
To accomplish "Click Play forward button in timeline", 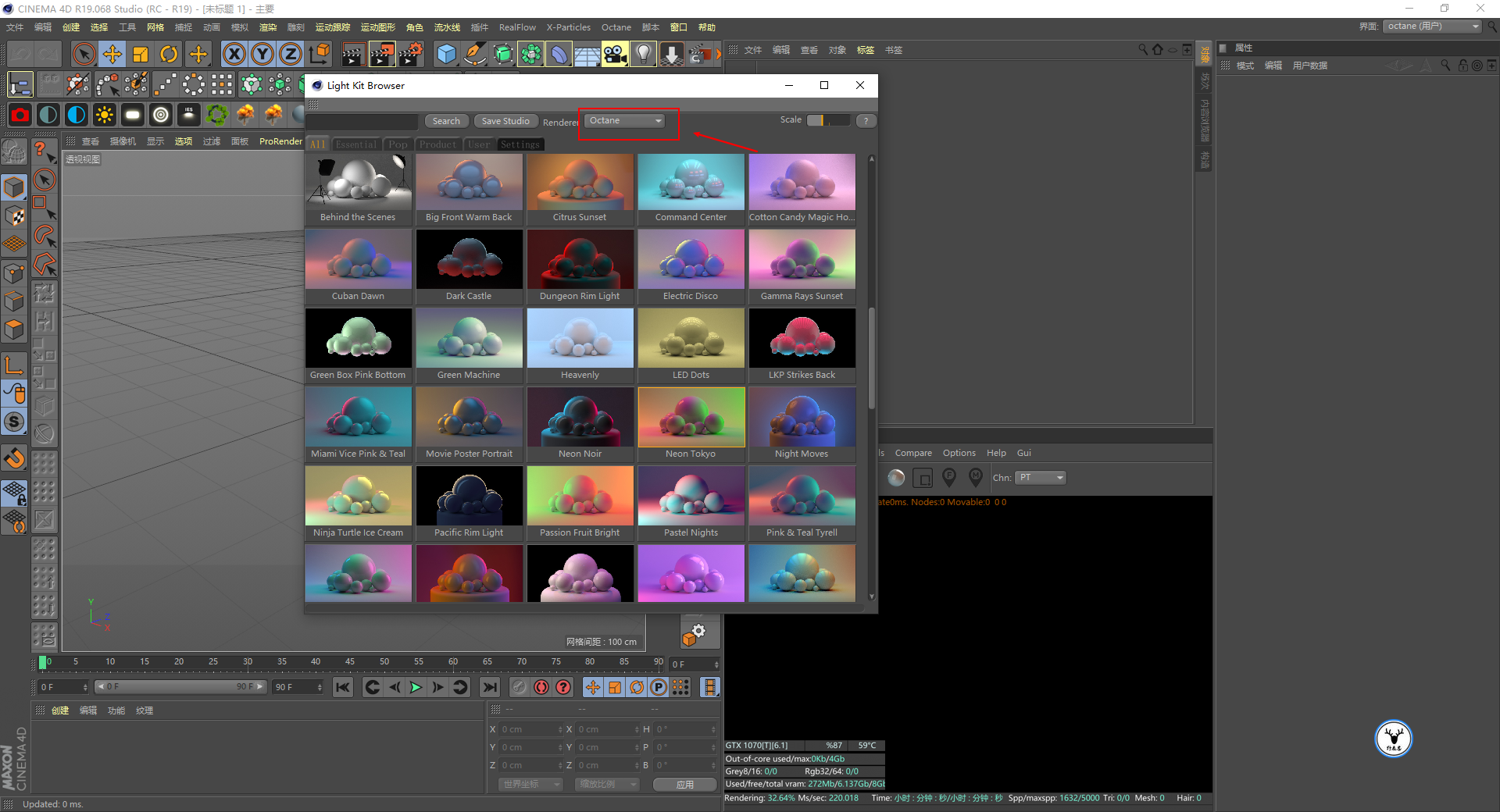I will pyautogui.click(x=416, y=687).
